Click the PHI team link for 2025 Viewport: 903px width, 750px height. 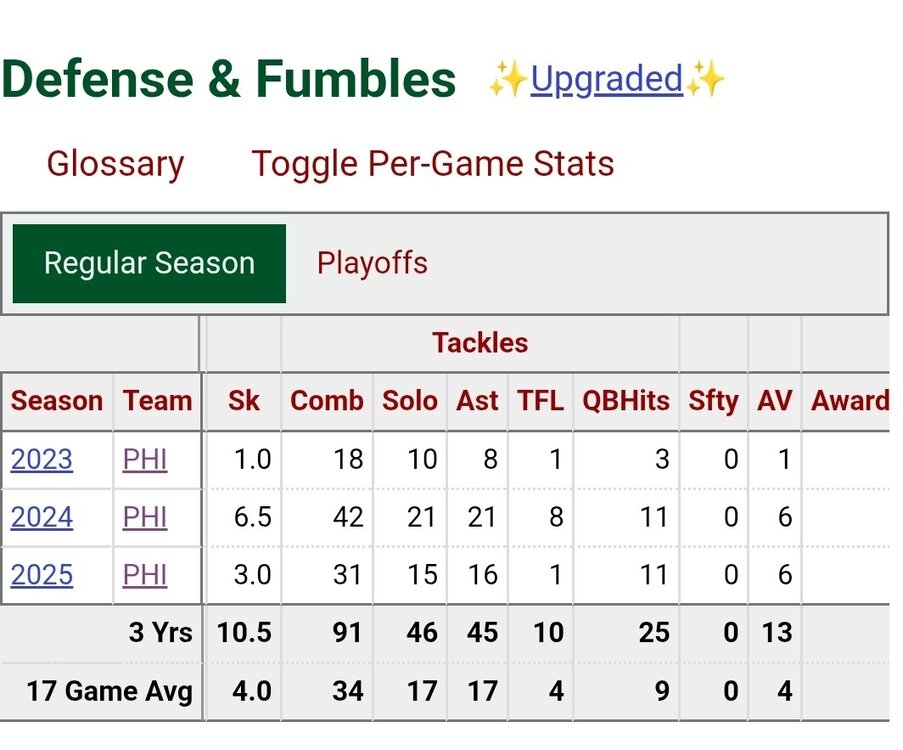pos(145,575)
